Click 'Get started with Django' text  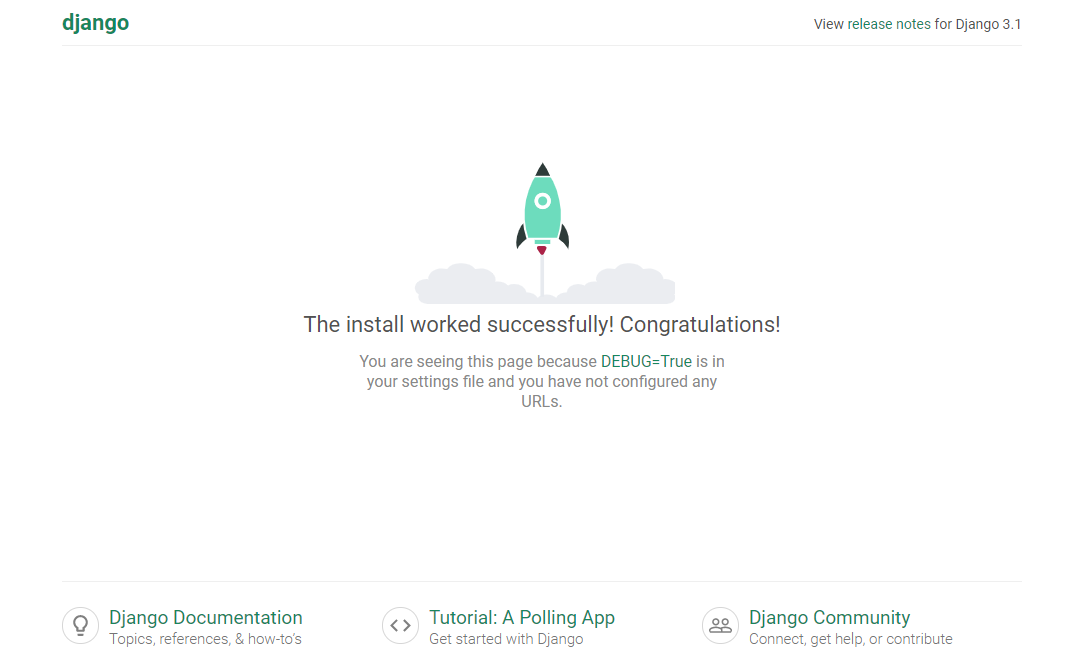tap(506, 639)
